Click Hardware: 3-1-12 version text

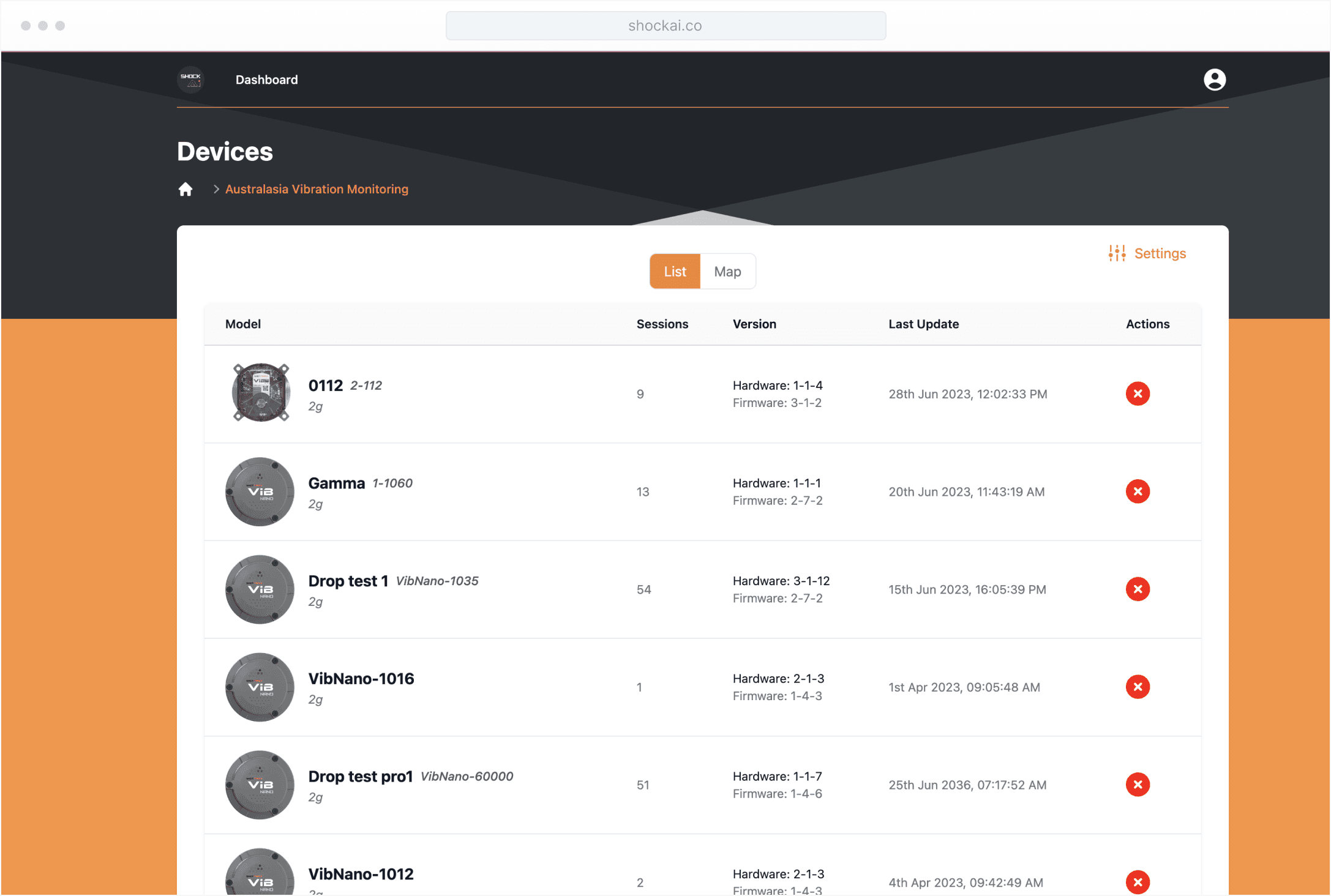(781, 581)
